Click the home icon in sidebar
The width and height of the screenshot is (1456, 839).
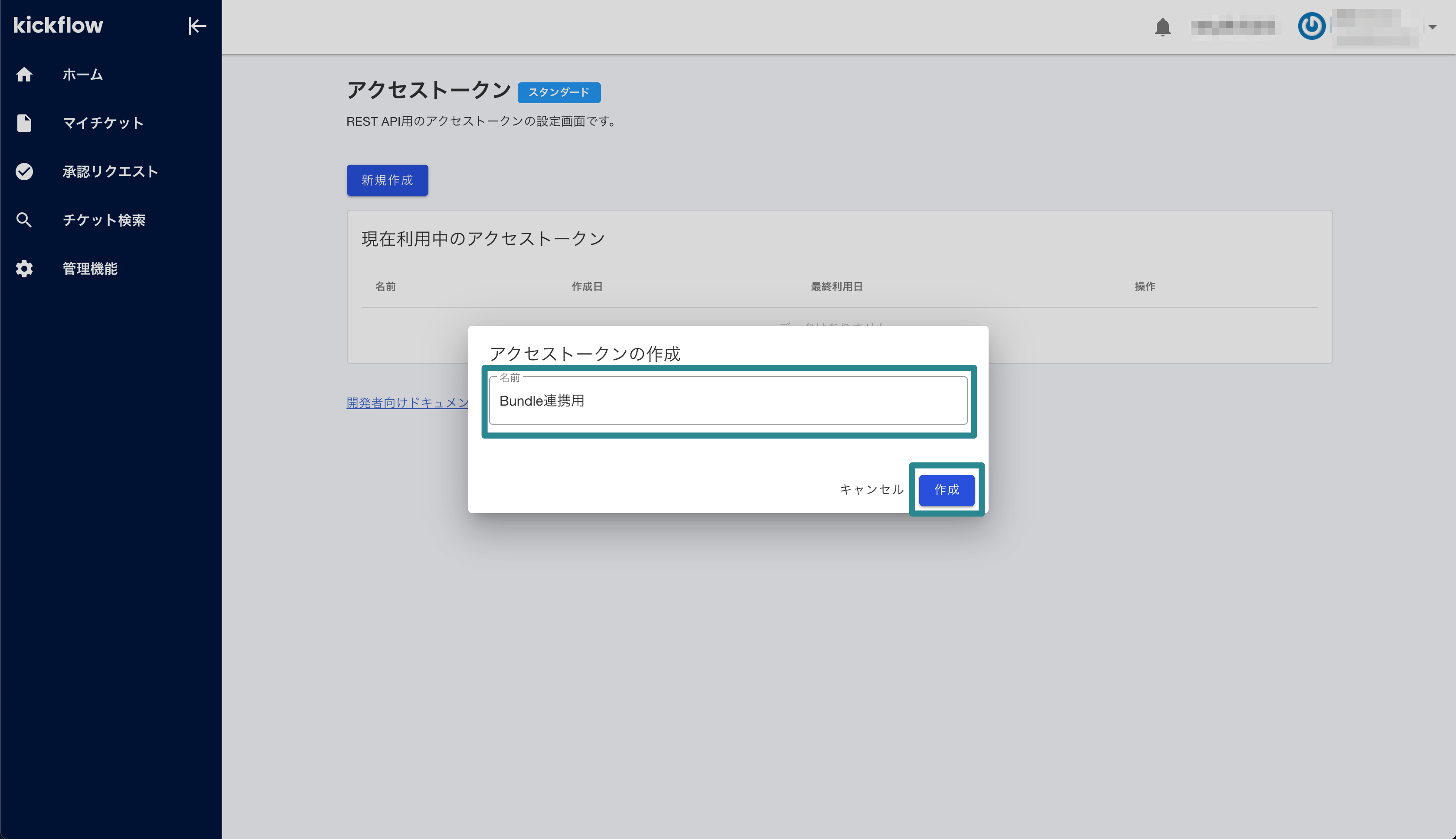pos(24,75)
